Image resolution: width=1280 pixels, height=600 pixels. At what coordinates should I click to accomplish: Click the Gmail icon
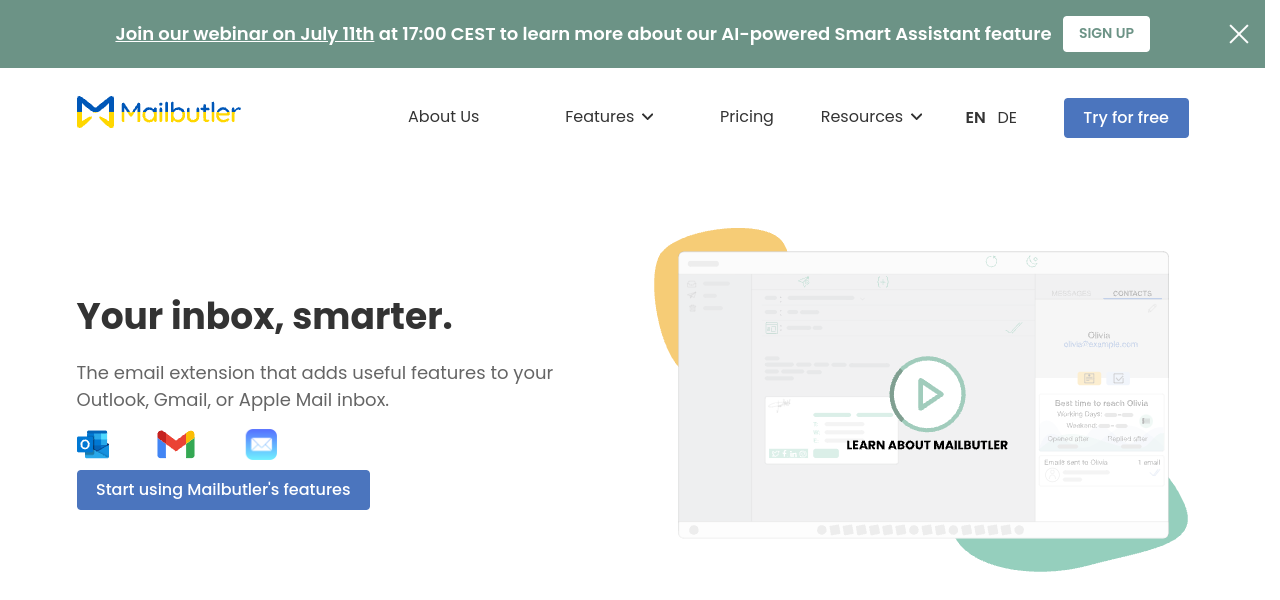coord(176,444)
